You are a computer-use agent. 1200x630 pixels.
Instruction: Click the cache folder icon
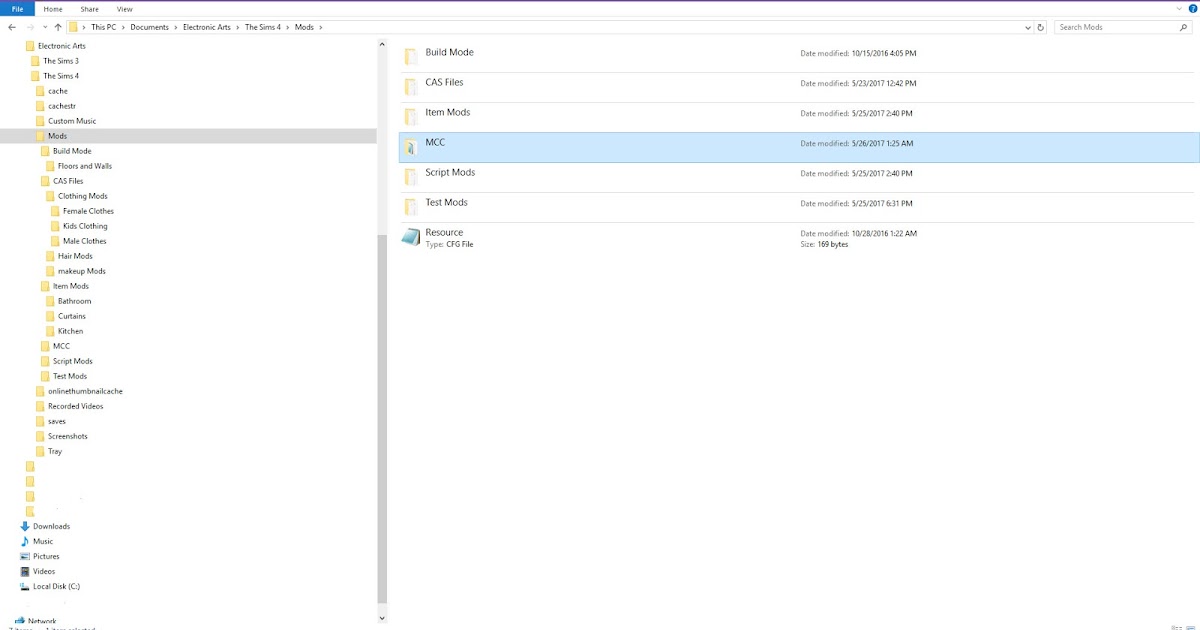[x=40, y=91]
